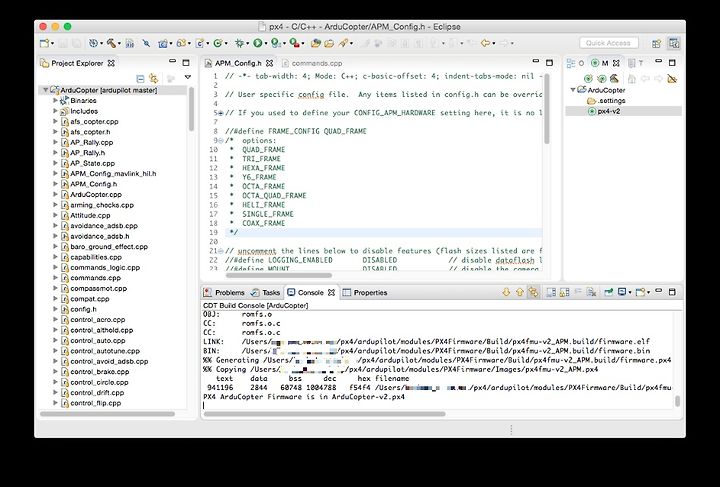The image size is (720, 487).
Task: Select the .settings folder in Make Target
Action: click(606, 100)
